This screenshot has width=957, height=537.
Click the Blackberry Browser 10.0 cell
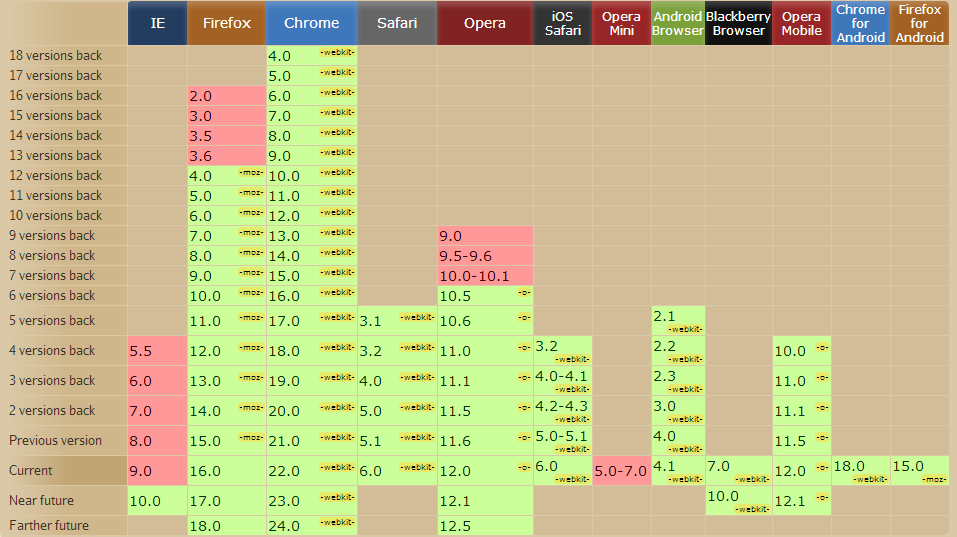(739, 500)
